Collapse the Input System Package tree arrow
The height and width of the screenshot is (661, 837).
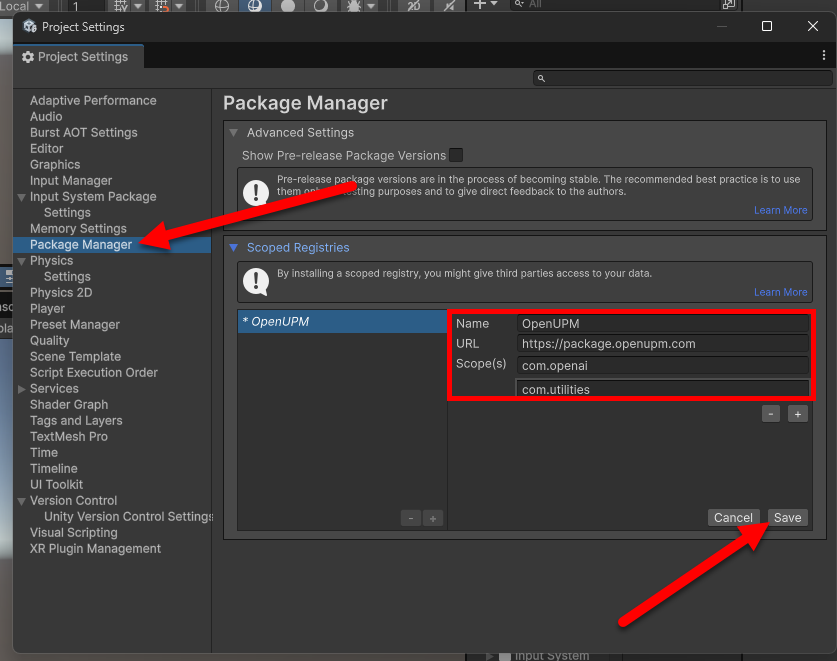click(x=21, y=197)
